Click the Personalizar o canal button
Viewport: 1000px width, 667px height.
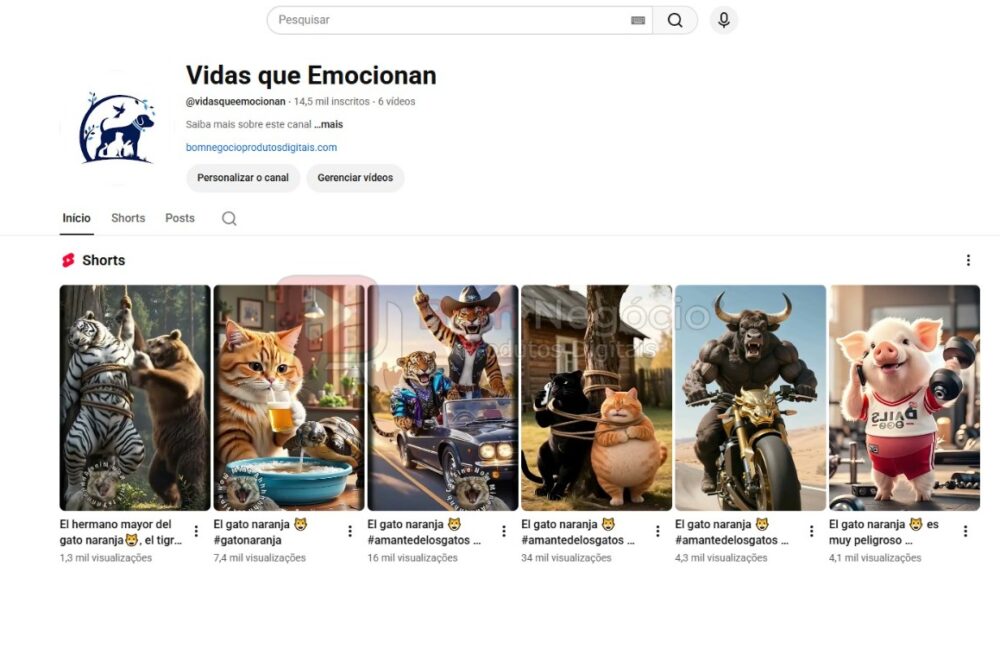(x=243, y=178)
